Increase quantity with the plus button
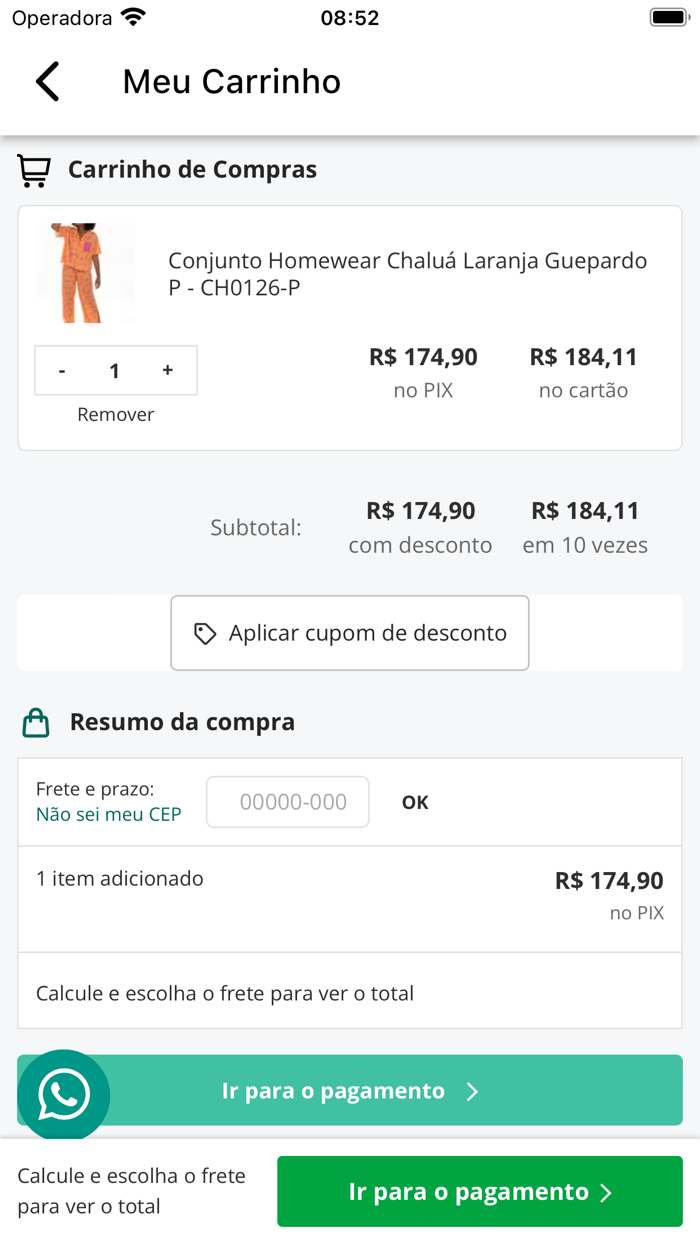This screenshot has height=1244, width=700. [x=168, y=370]
